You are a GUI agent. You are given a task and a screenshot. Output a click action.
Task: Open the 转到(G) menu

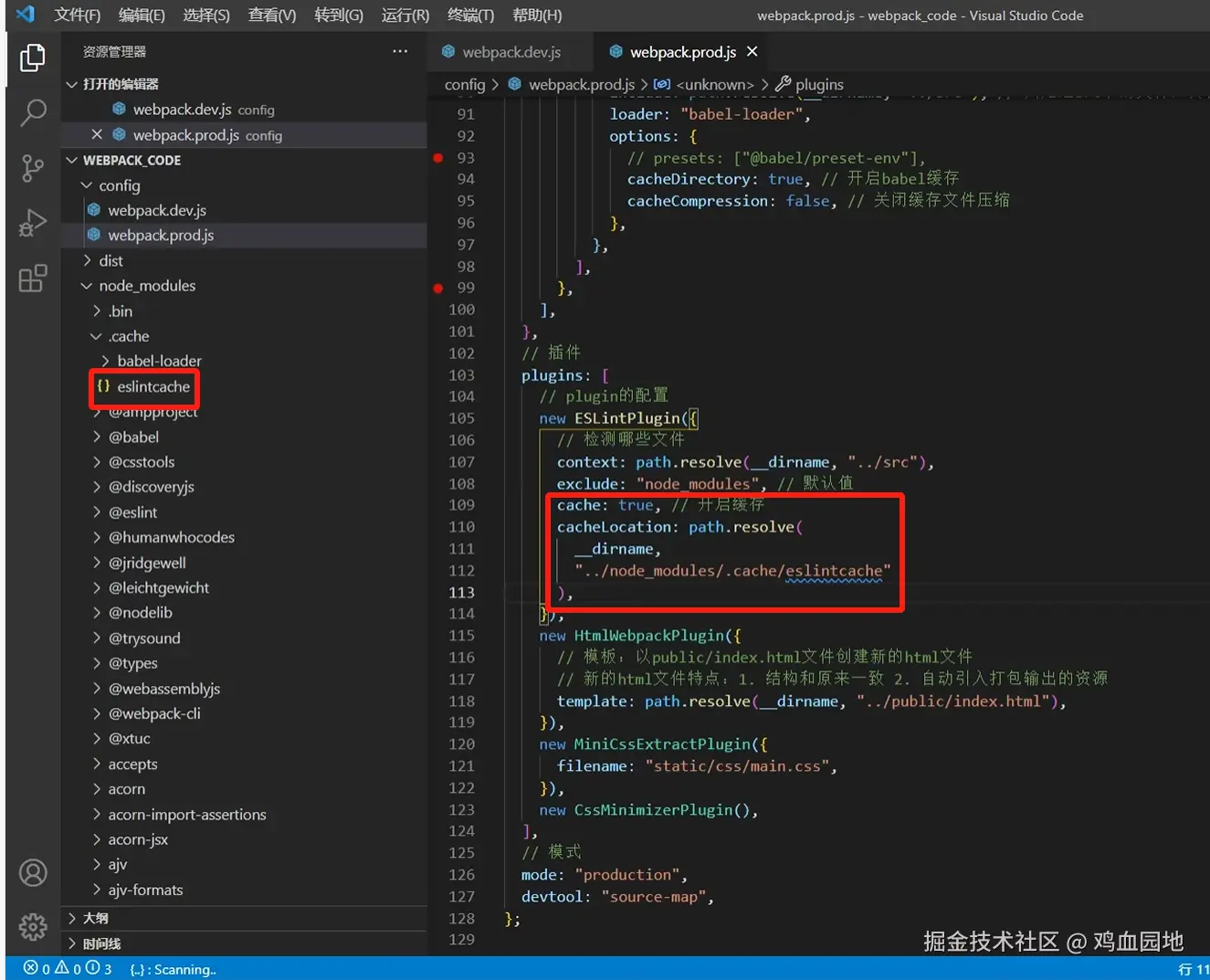(339, 15)
